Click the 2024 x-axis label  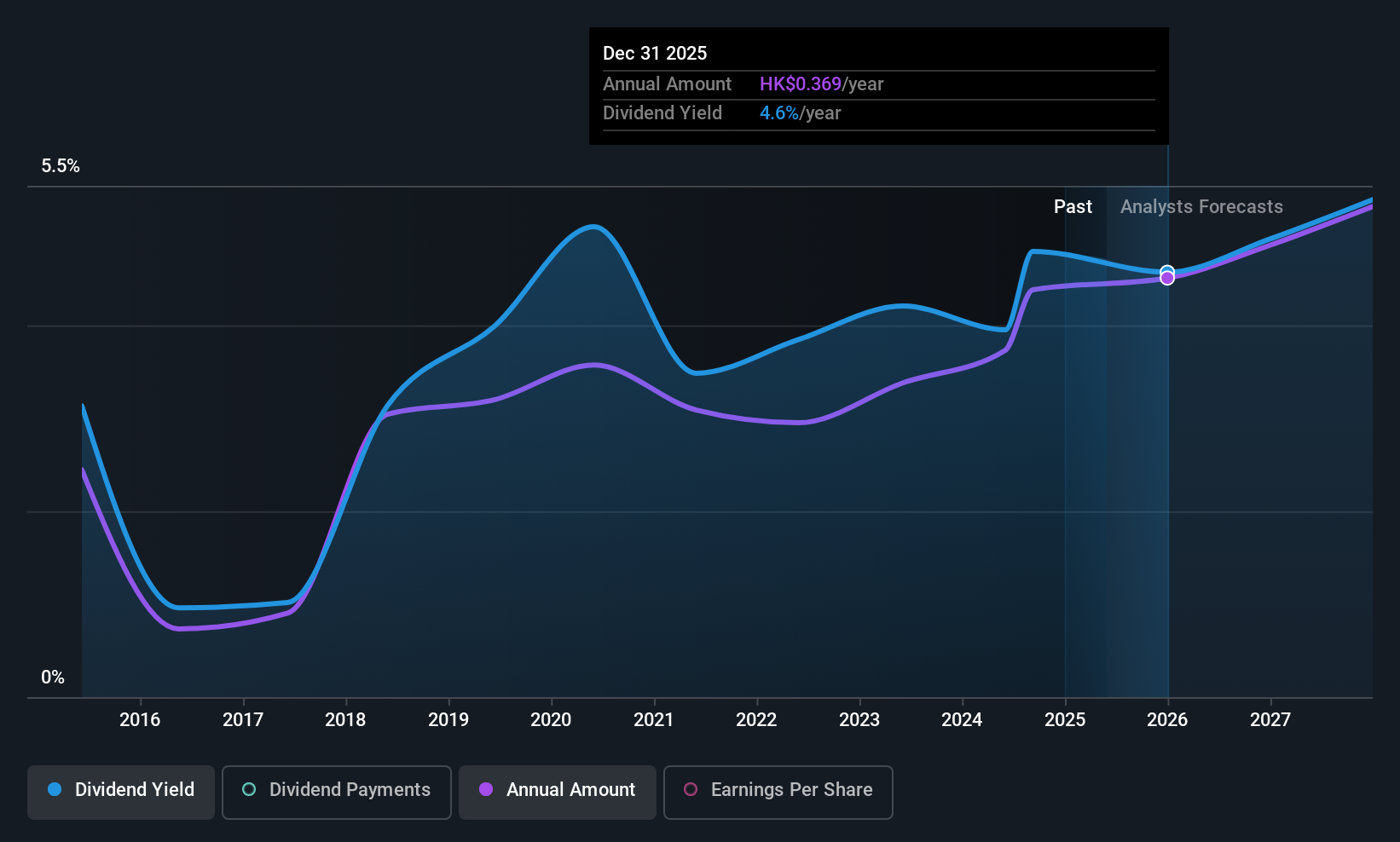962,720
